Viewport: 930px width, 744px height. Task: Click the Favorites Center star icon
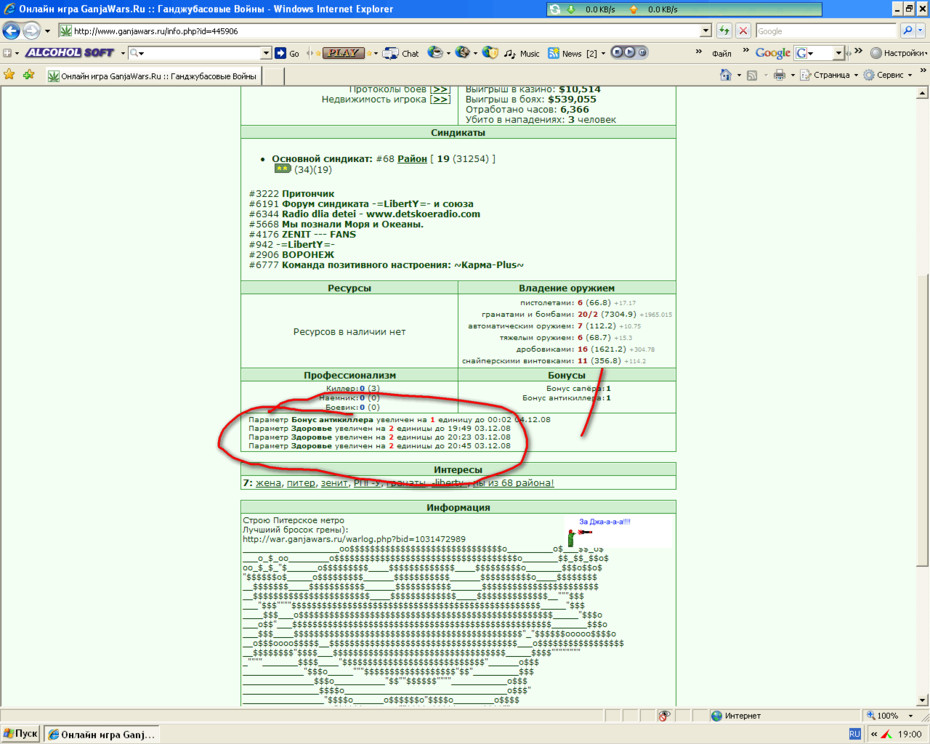(9, 75)
